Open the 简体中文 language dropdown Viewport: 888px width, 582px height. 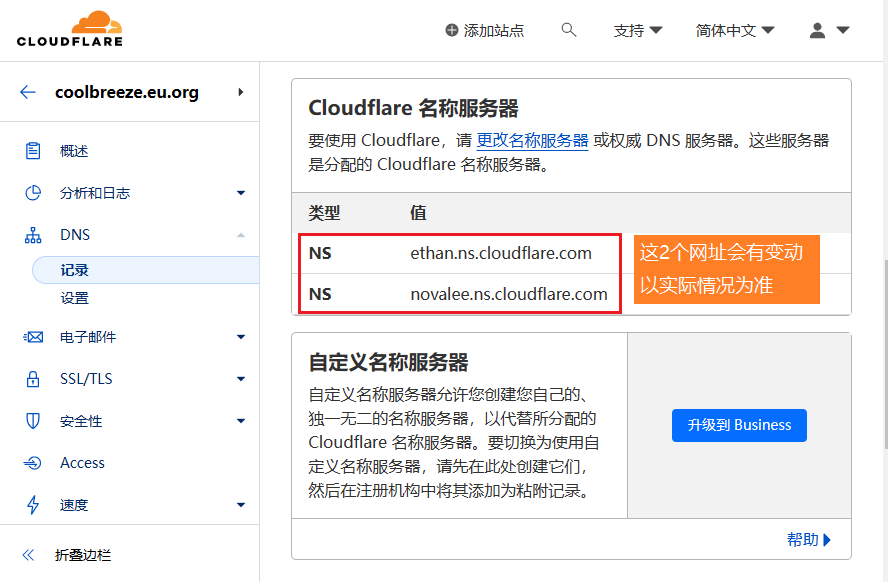735,30
